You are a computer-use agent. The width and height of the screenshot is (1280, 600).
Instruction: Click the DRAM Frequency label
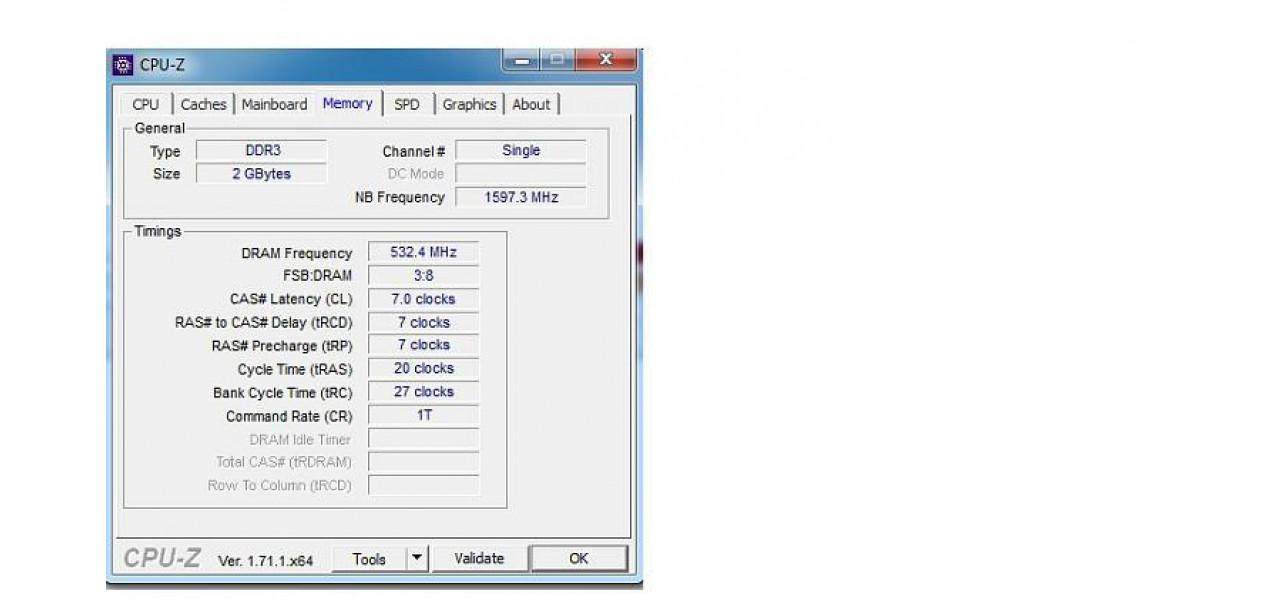pos(297,254)
